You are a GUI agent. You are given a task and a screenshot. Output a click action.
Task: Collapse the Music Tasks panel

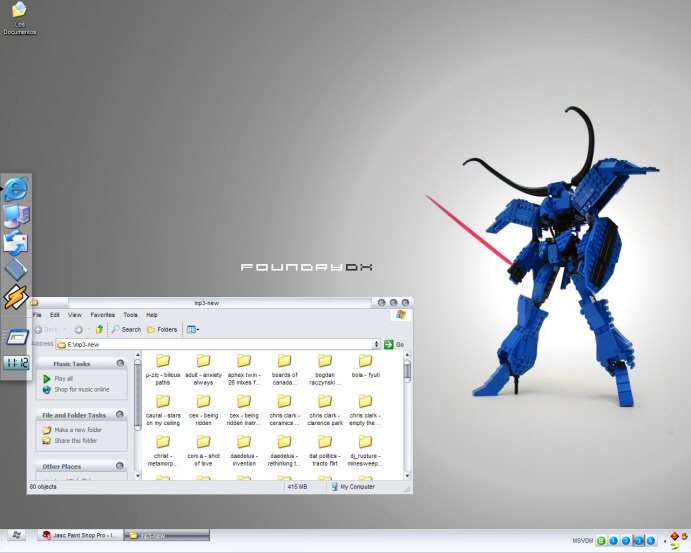click(120, 364)
